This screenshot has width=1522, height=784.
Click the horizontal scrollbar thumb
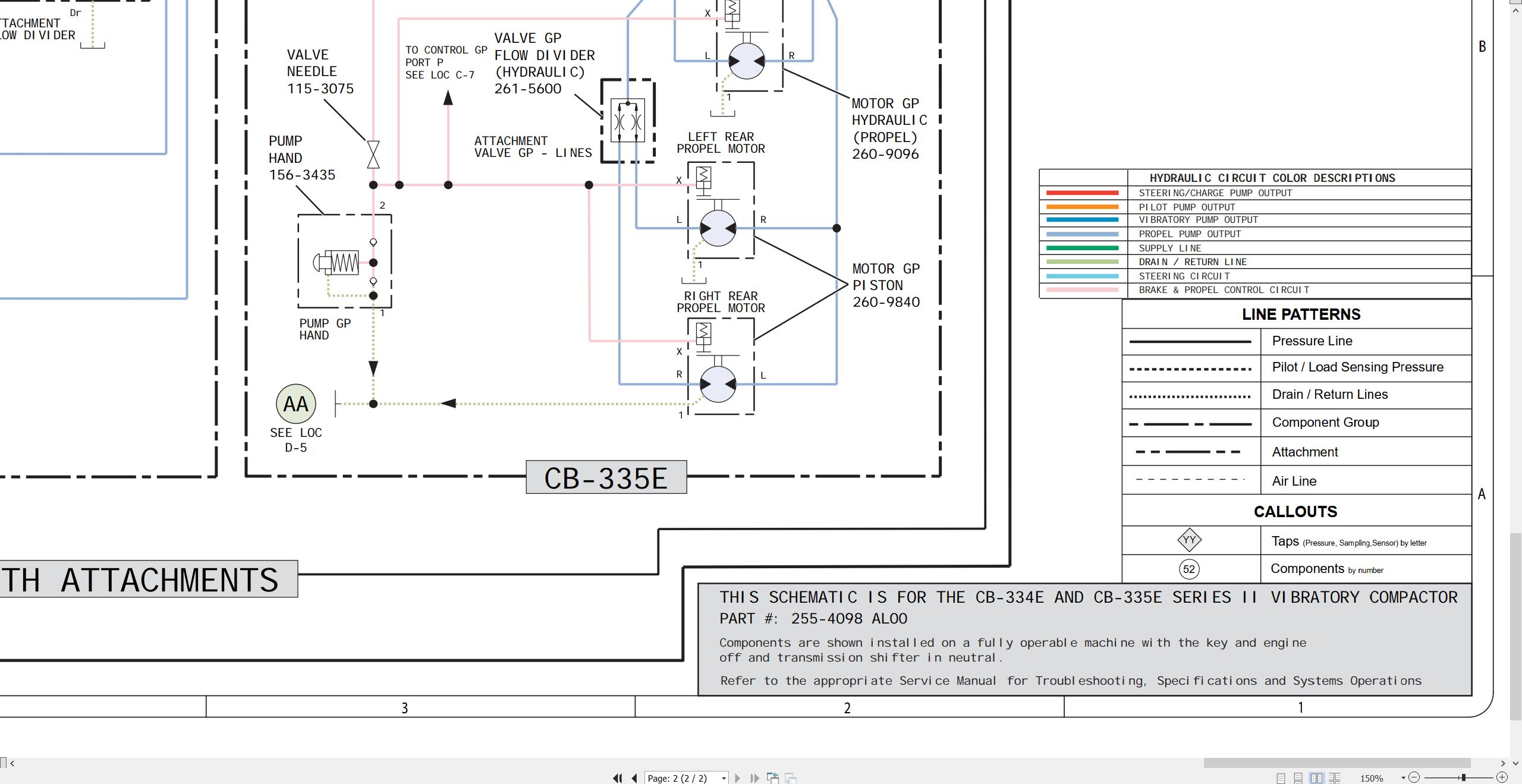1337,763
